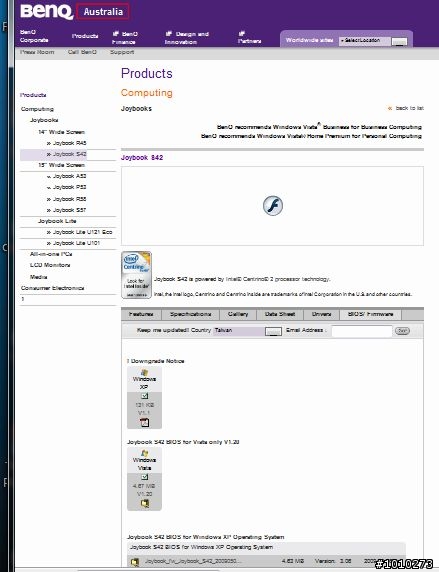Switch to the Data Sheet tab
This screenshot has width=439, height=572.
tap(280, 314)
